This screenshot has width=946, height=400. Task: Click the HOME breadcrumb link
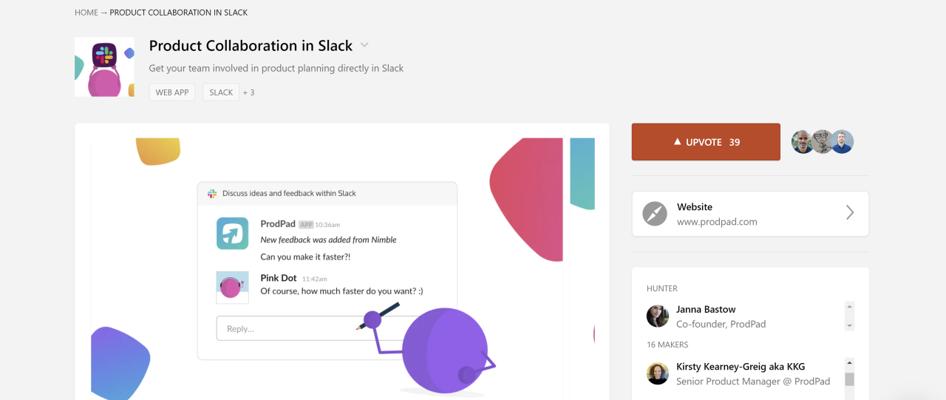86,12
